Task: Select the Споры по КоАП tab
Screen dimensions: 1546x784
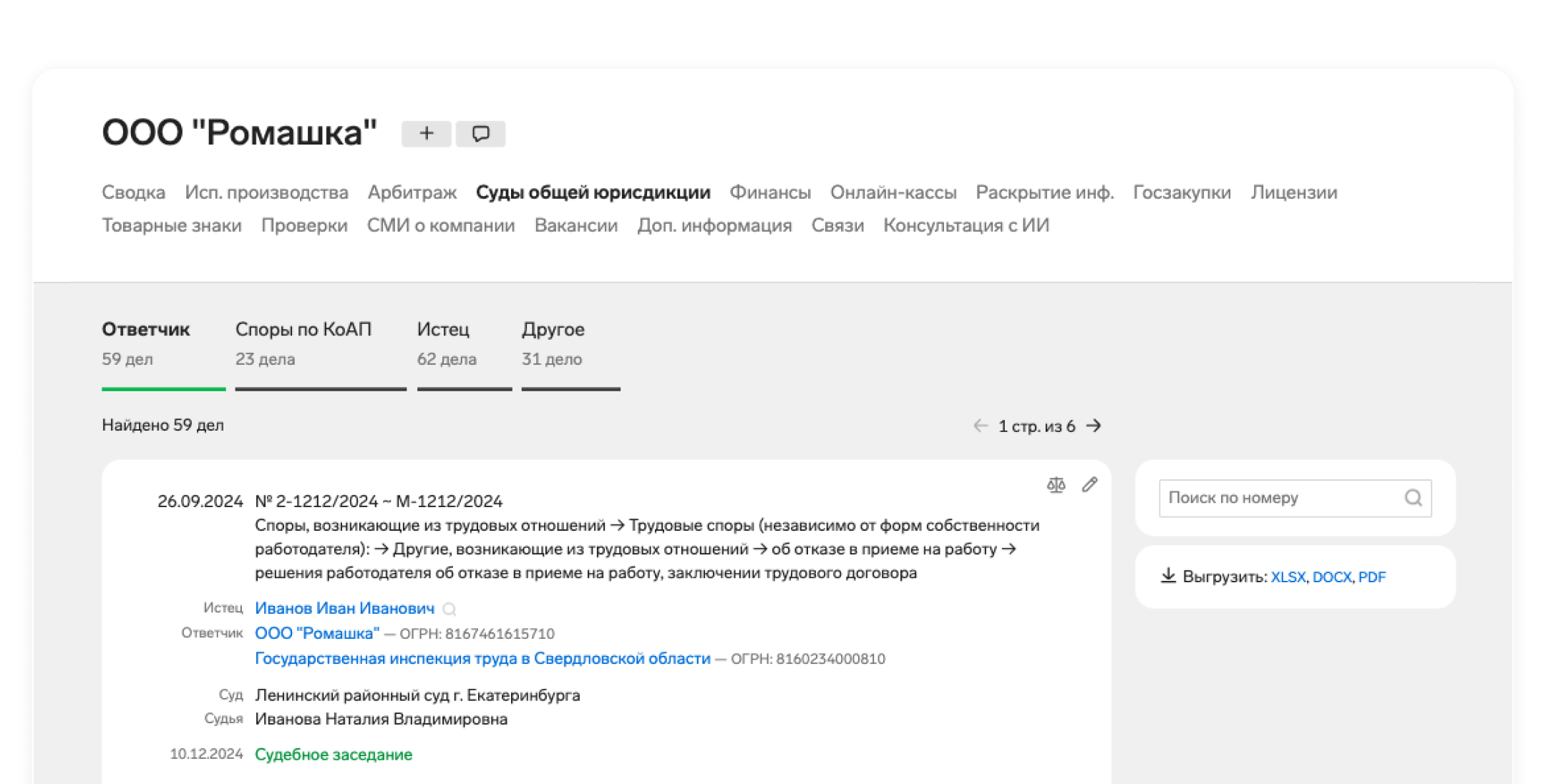Action: pos(303,343)
